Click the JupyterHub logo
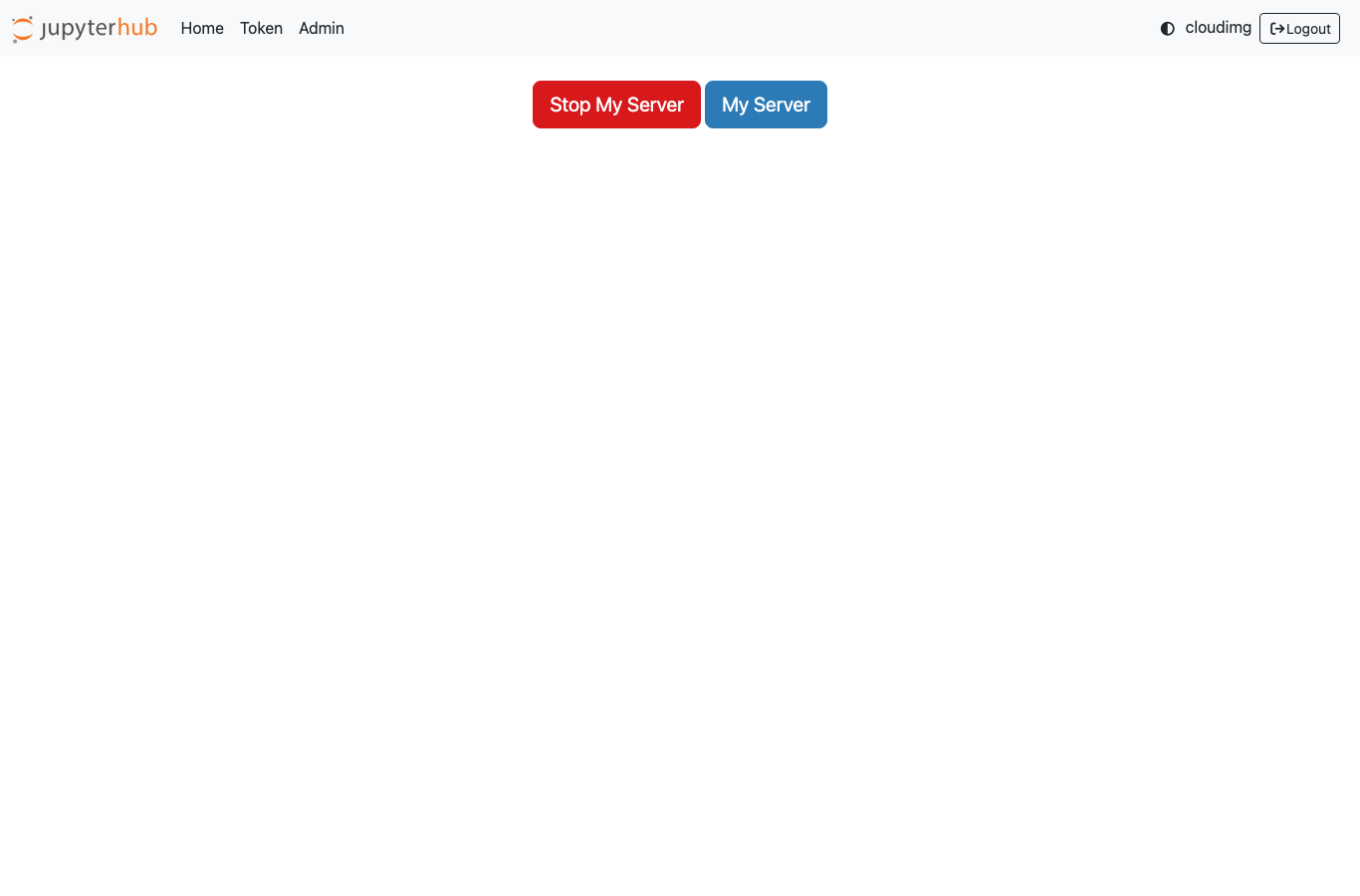The image size is (1360, 896). (x=85, y=29)
